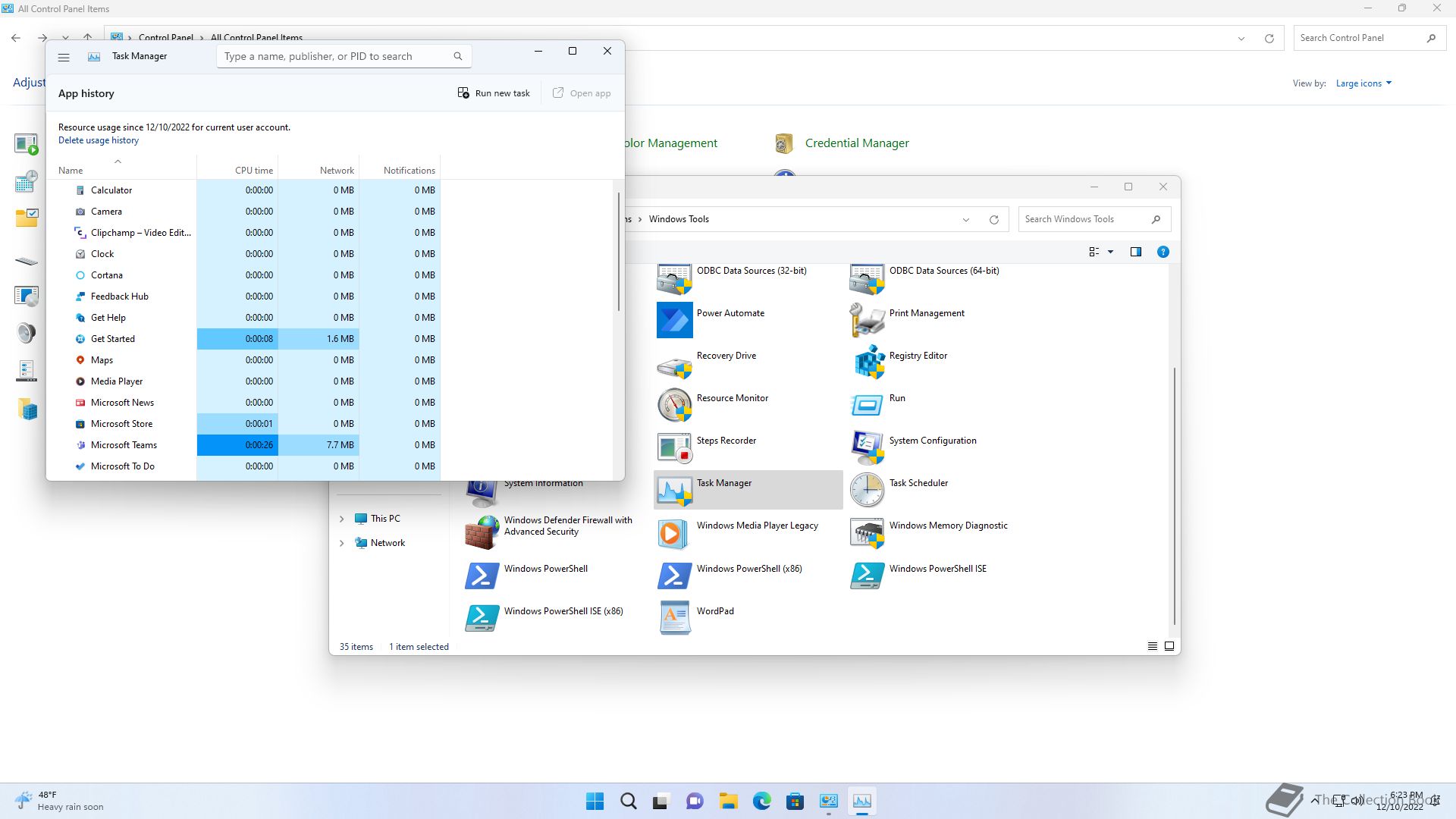Screen dimensions: 1456x819
Task: Select Microsoft News row
Action: click(x=244, y=403)
